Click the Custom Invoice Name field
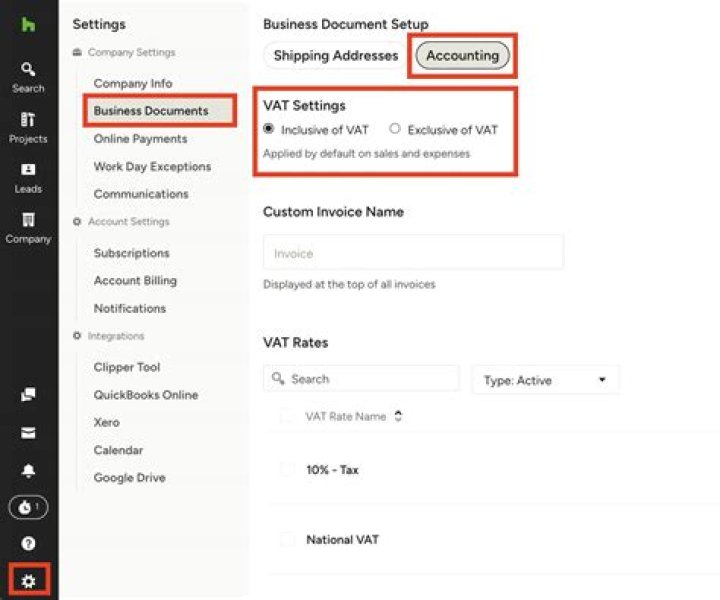The height and width of the screenshot is (600, 720). pyautogui.click(x=413, y=252)
